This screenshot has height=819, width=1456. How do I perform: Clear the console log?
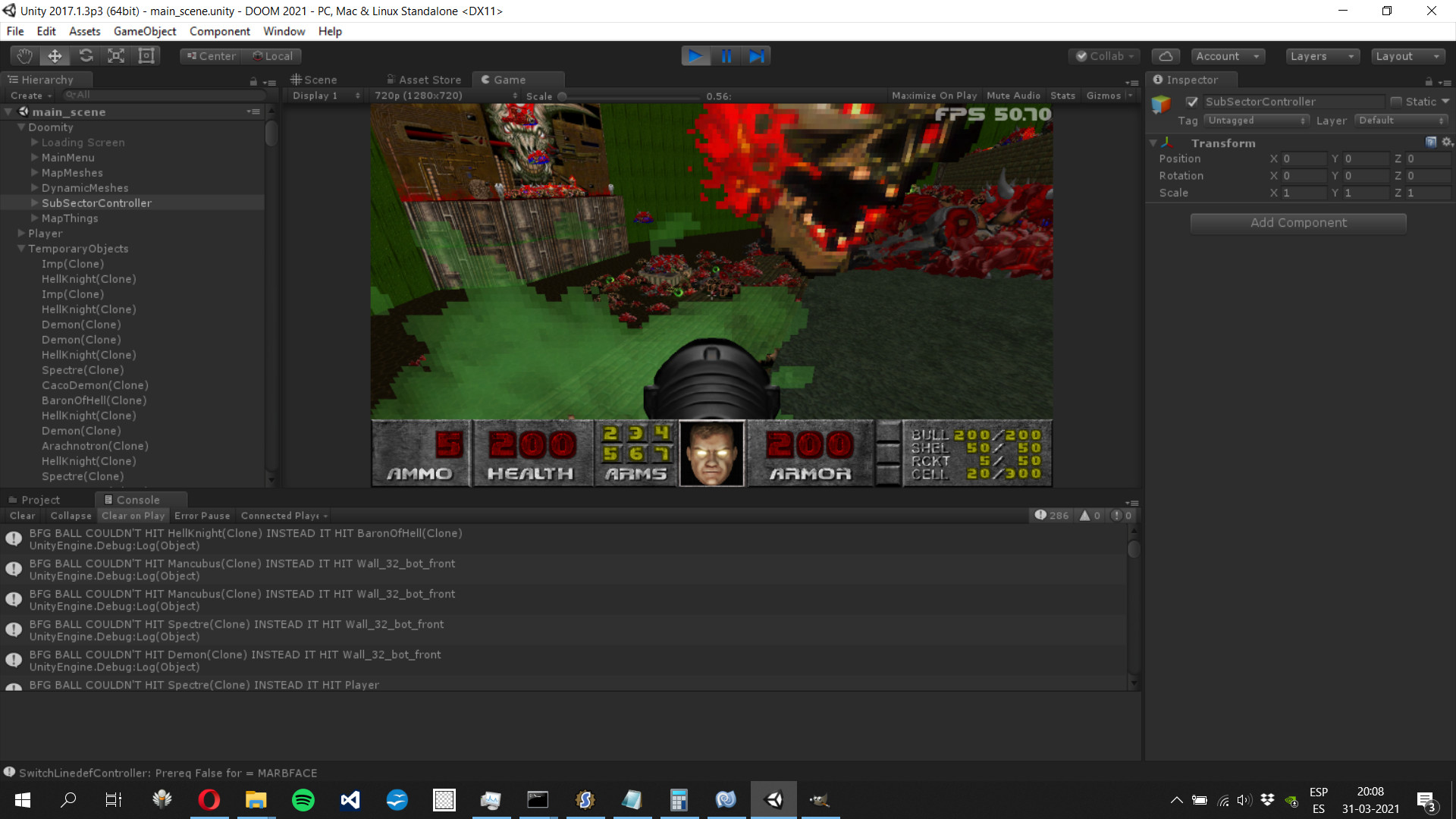pos(22,516)
